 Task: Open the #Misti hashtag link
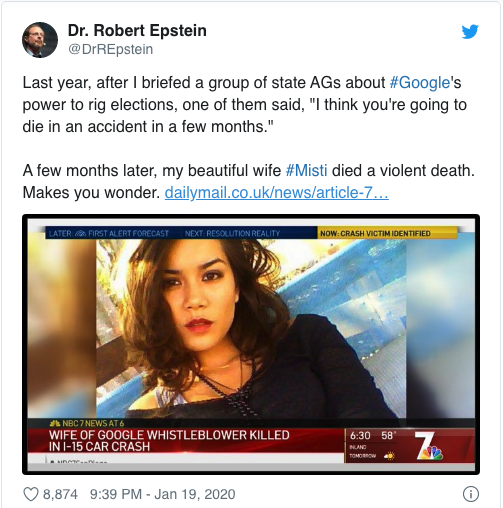306,170
